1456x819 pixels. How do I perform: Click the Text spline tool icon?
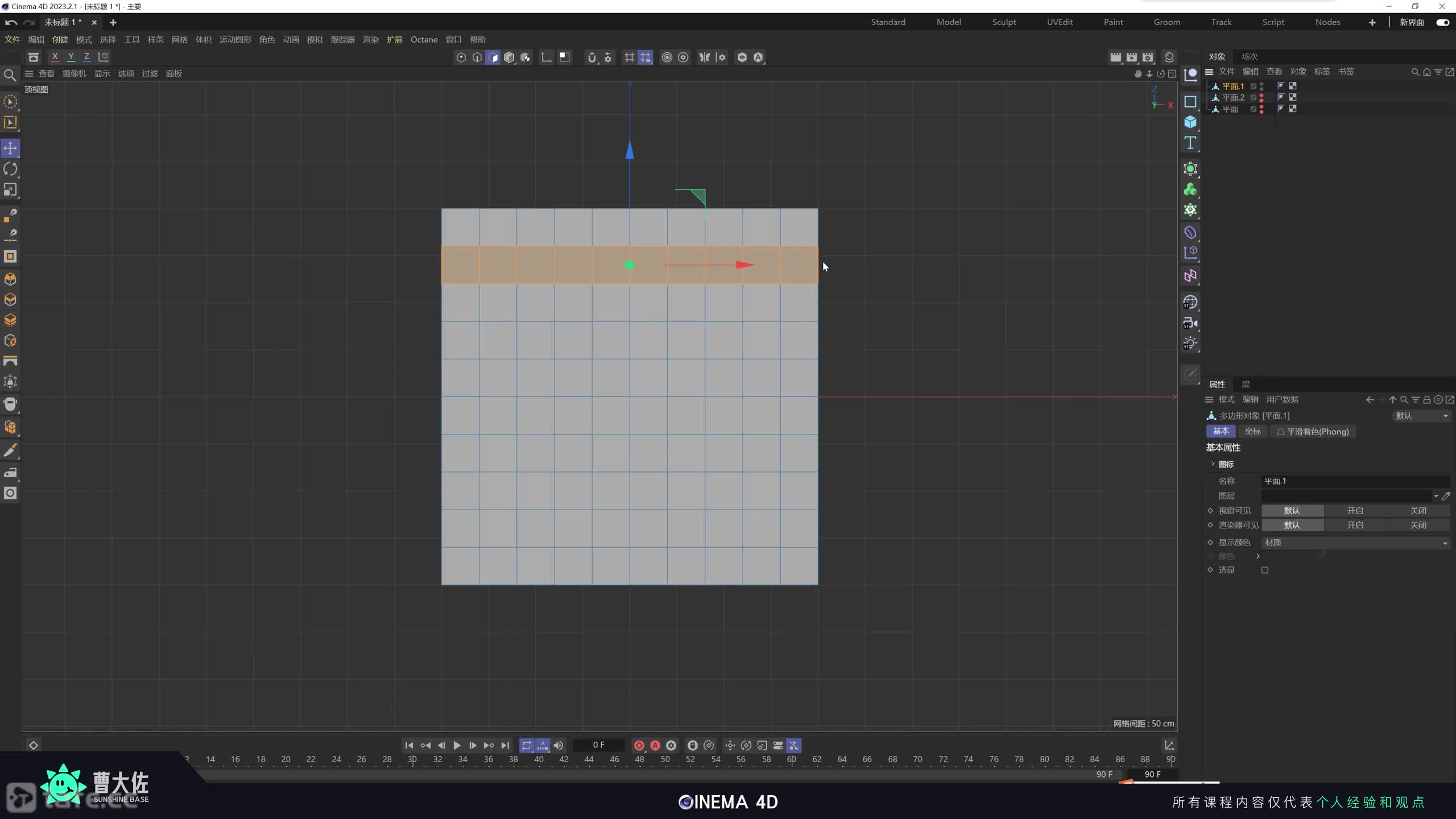[x=1190, y=143]
